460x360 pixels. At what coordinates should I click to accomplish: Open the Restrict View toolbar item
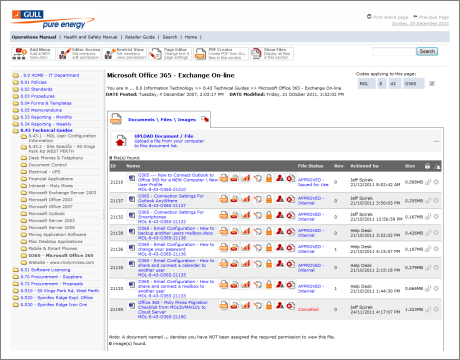(124, 54)
